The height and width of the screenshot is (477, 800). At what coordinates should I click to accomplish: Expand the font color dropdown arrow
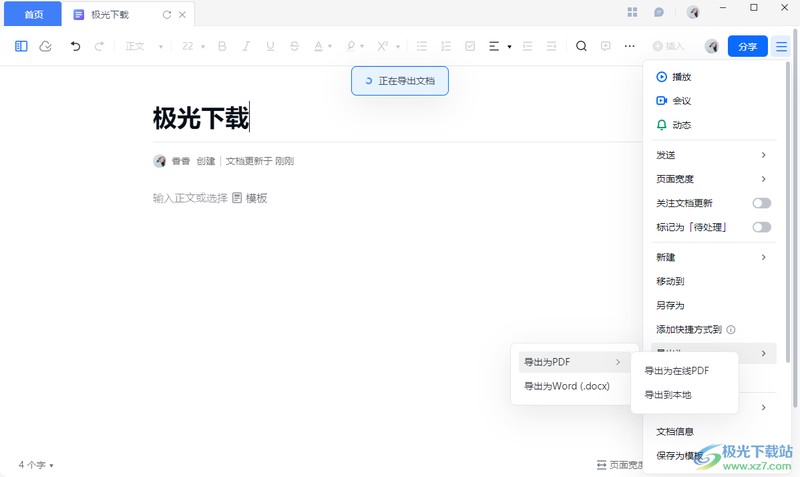(x=330, y=46)
